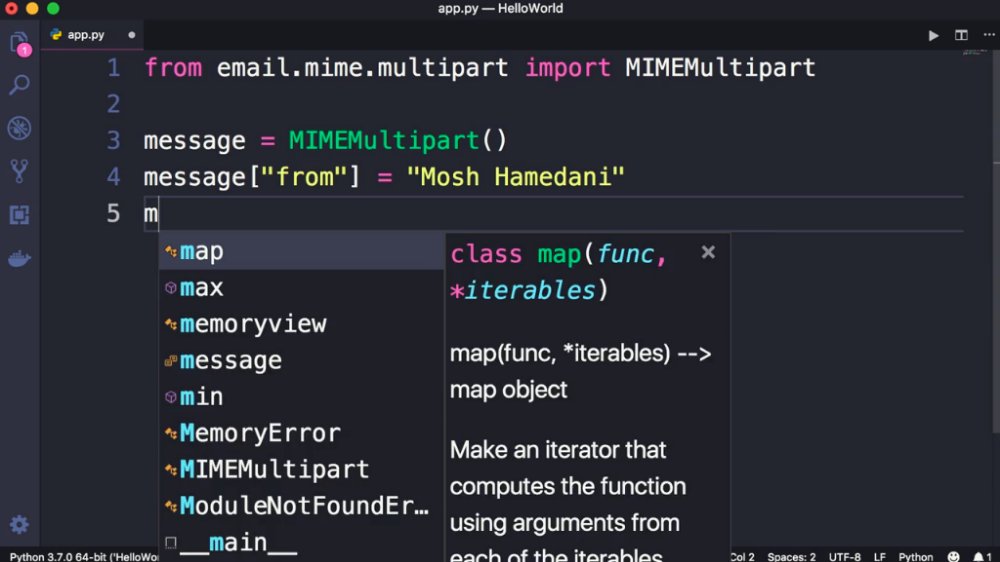
Task: Choose the message suggestion
Action: (301, 360)
